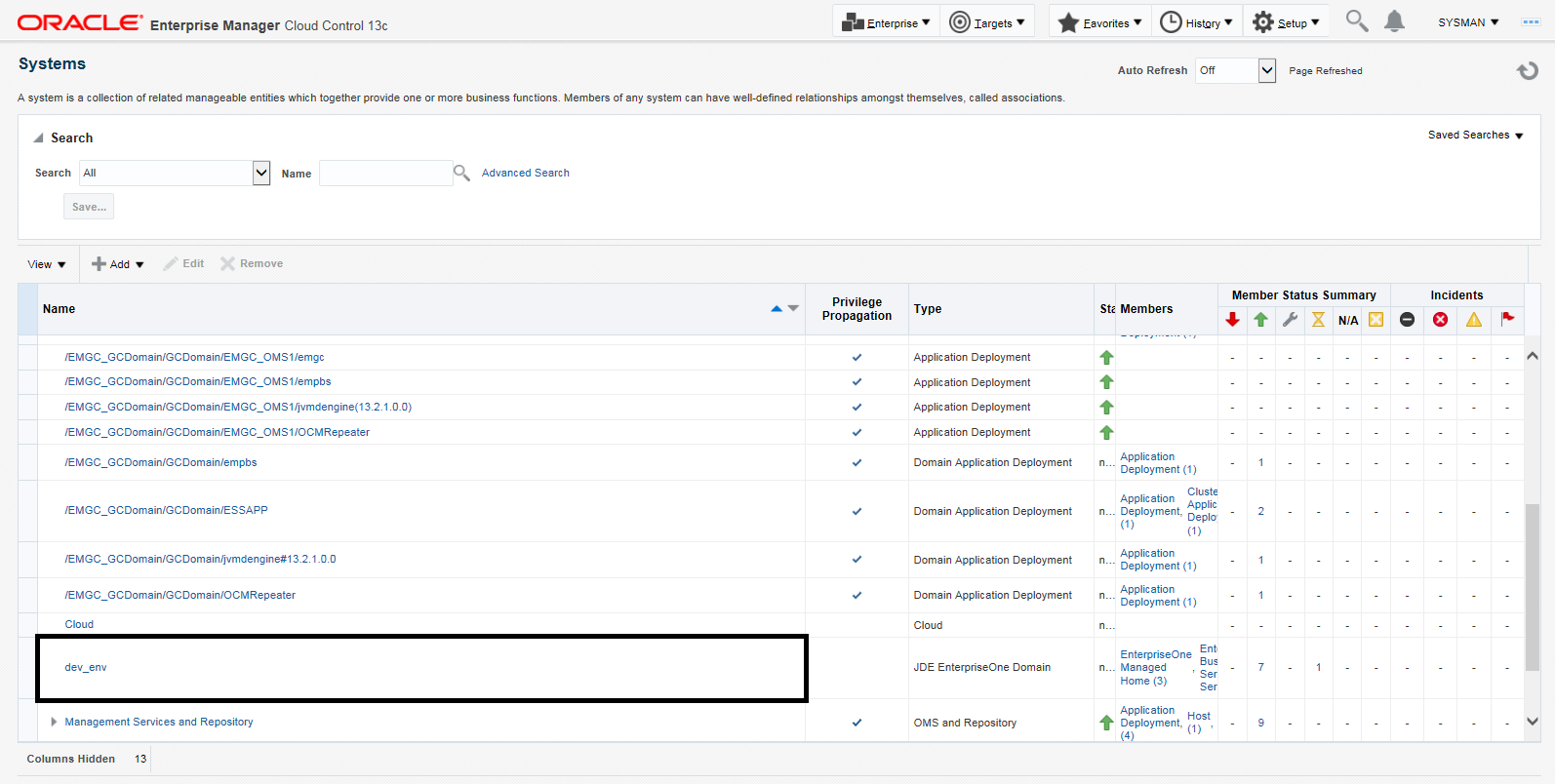Sort Name column ascending arrow
1555x784 pixels.
point(777,309)
